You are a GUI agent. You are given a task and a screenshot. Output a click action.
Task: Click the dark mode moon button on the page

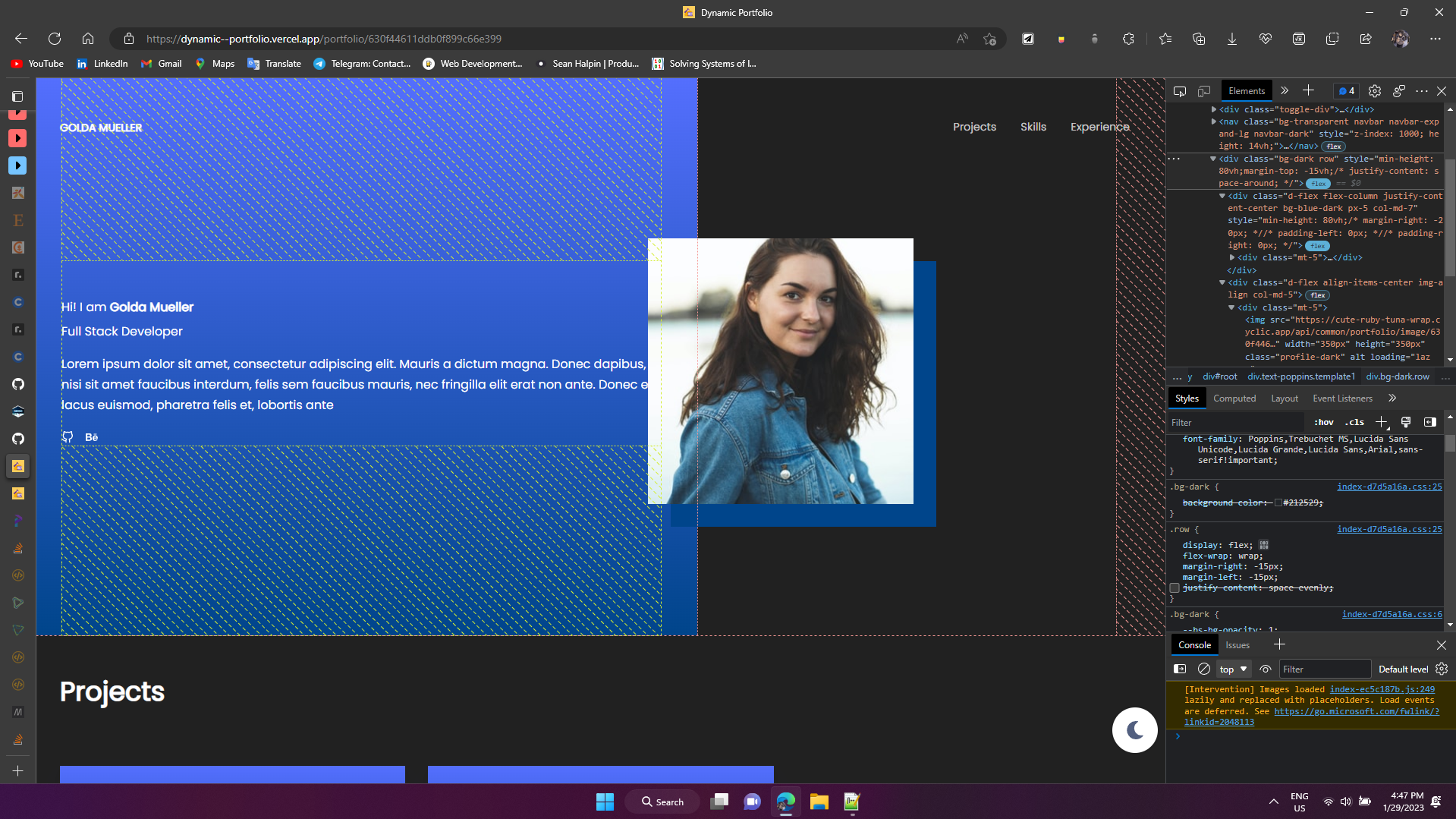pos(1134,729)
